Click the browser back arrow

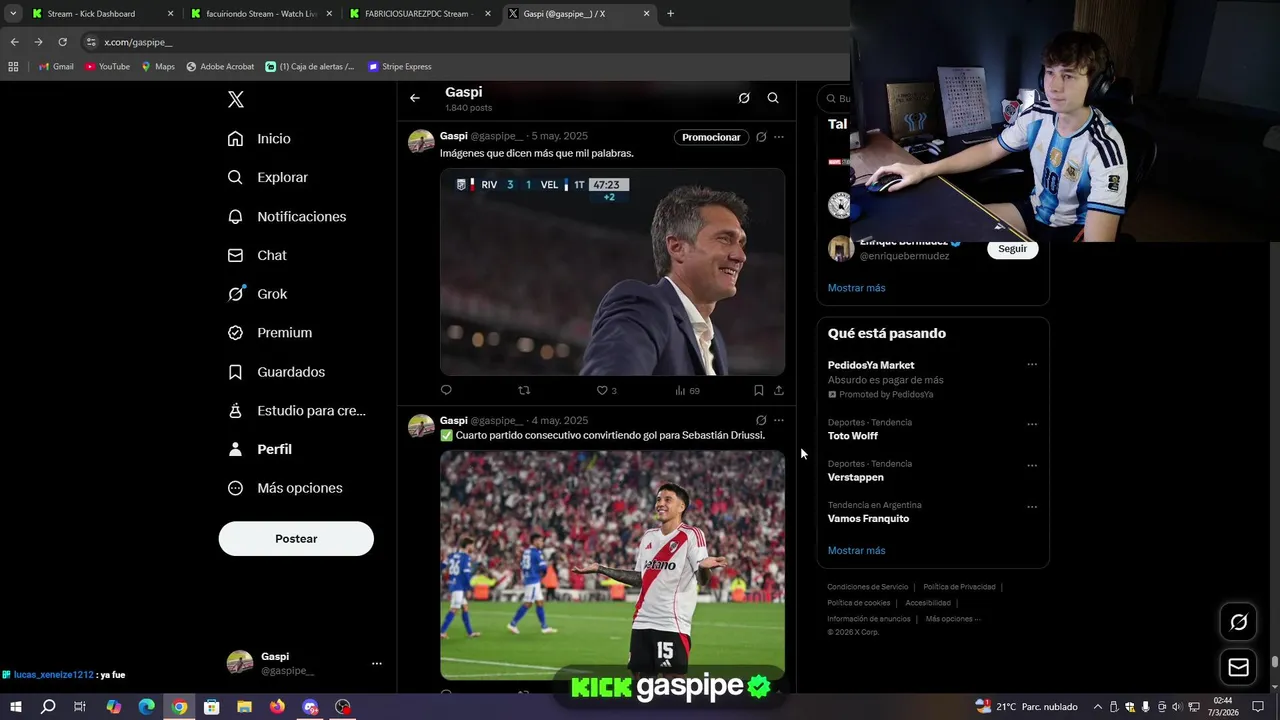tap(14, 42)
